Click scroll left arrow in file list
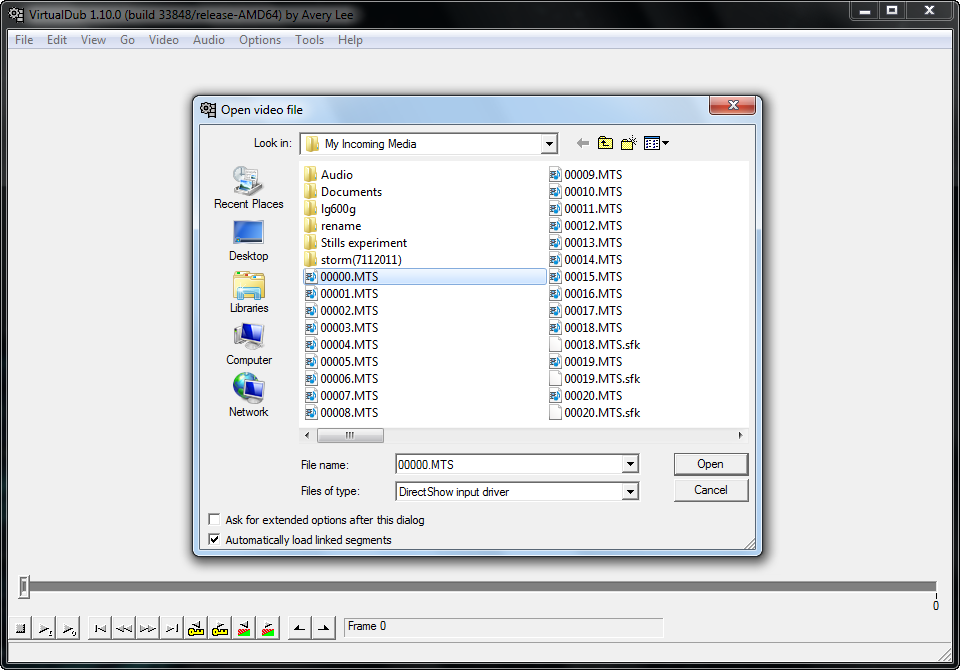This screenshot has height=670, width=960. 307,435
